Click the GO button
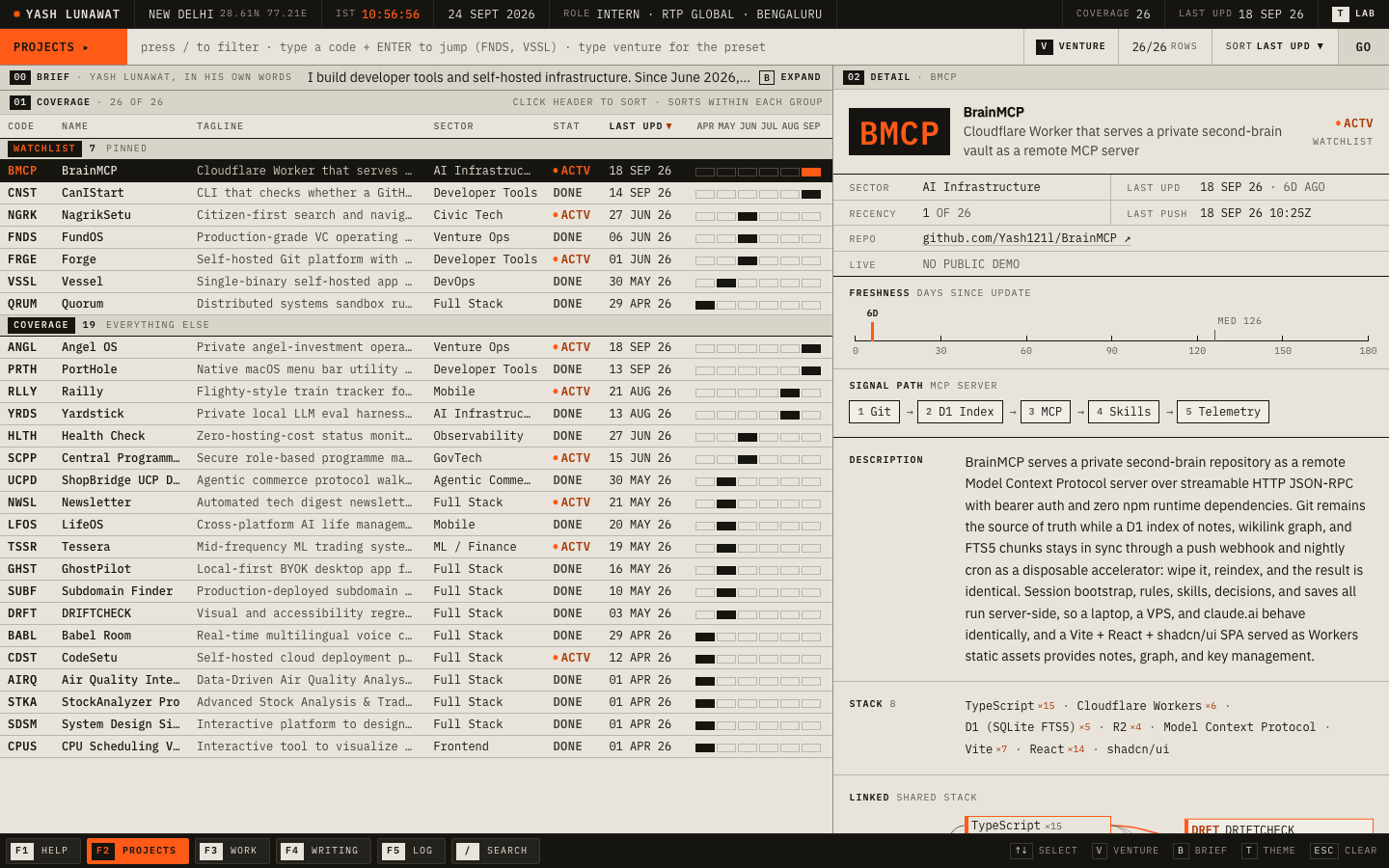This screenshot has height=868, width=1389. (x=1363, y=47)
